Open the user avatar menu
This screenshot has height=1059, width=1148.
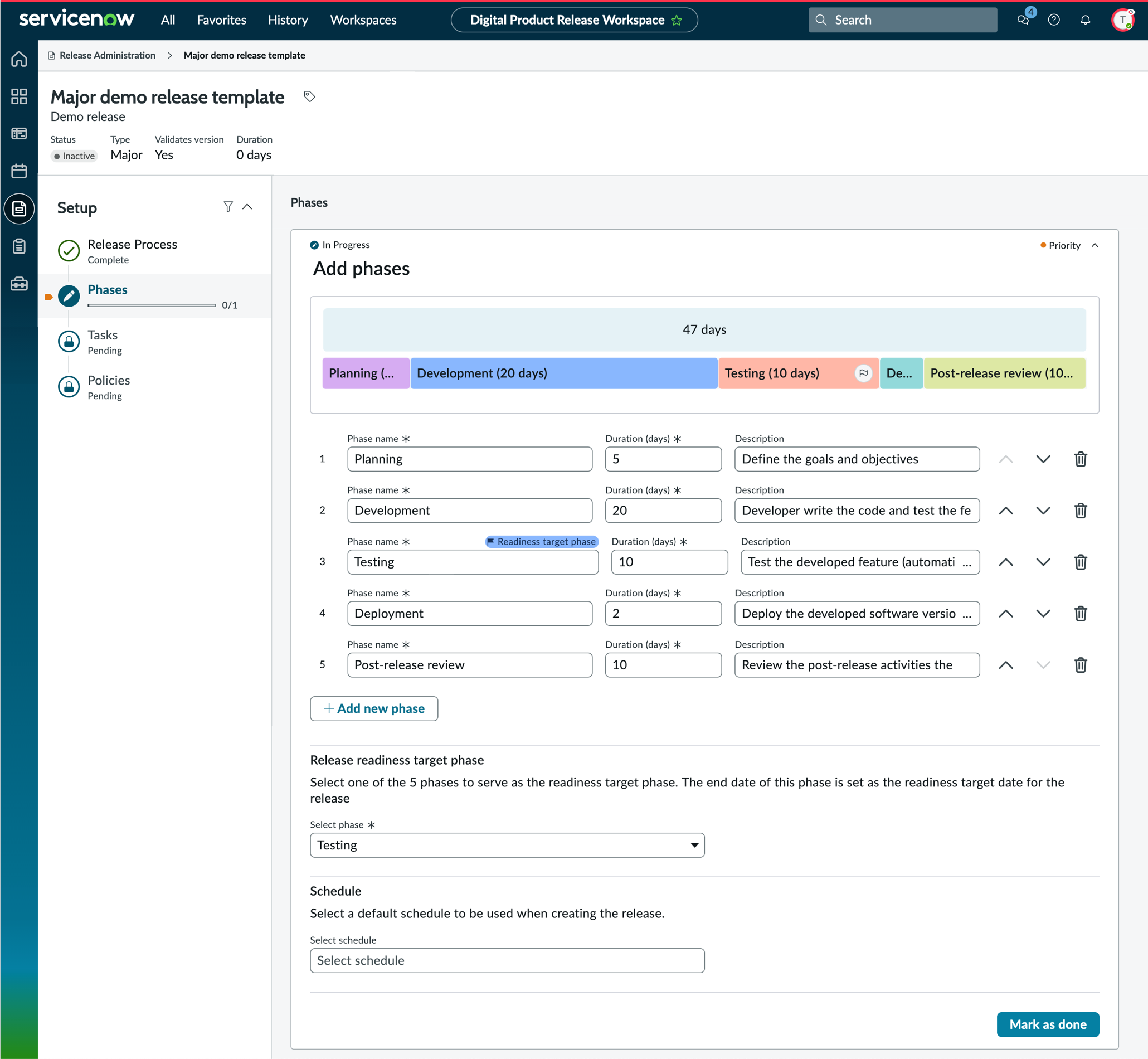click(x=1123, y=20)
